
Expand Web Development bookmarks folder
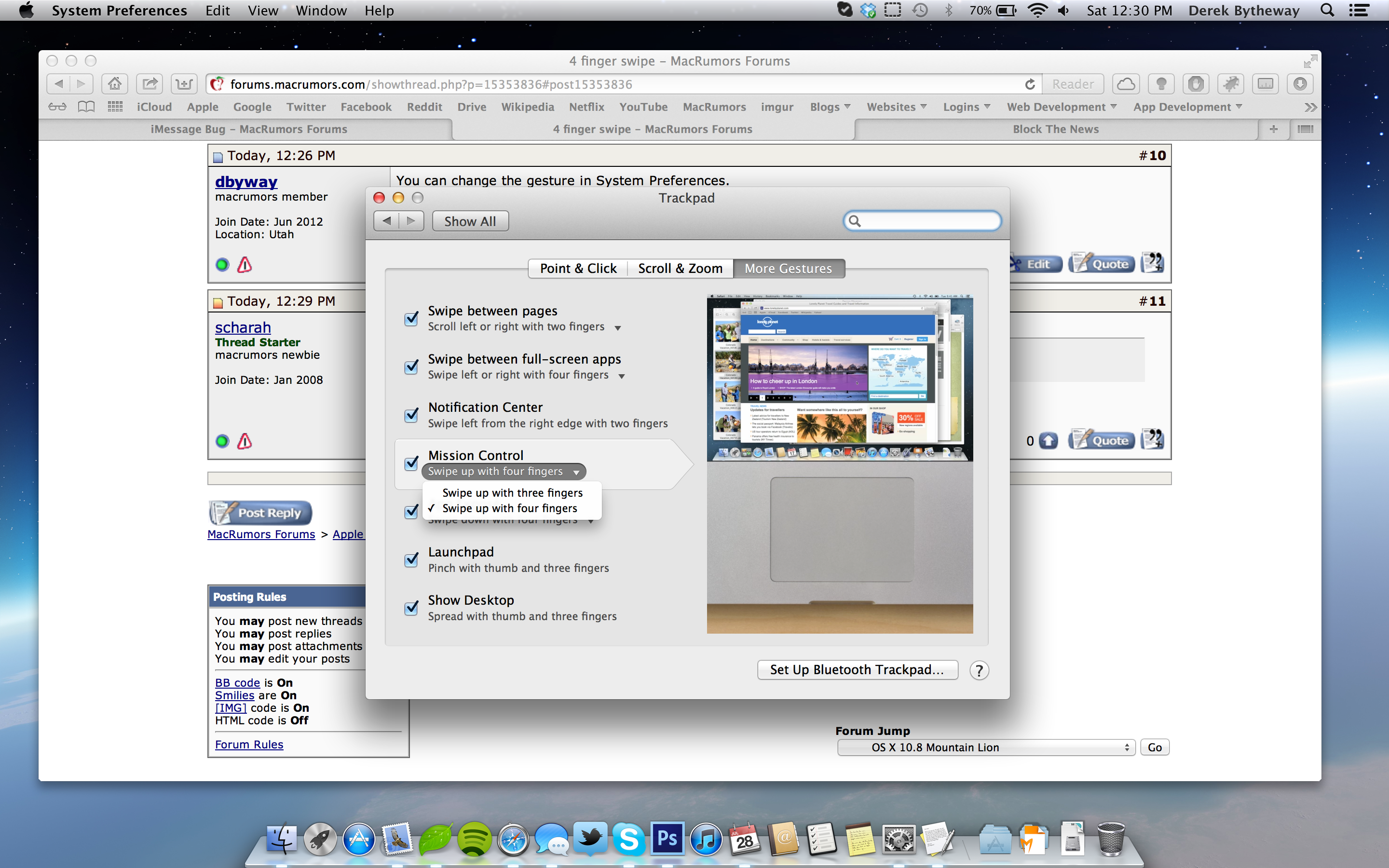point(1061,107)
